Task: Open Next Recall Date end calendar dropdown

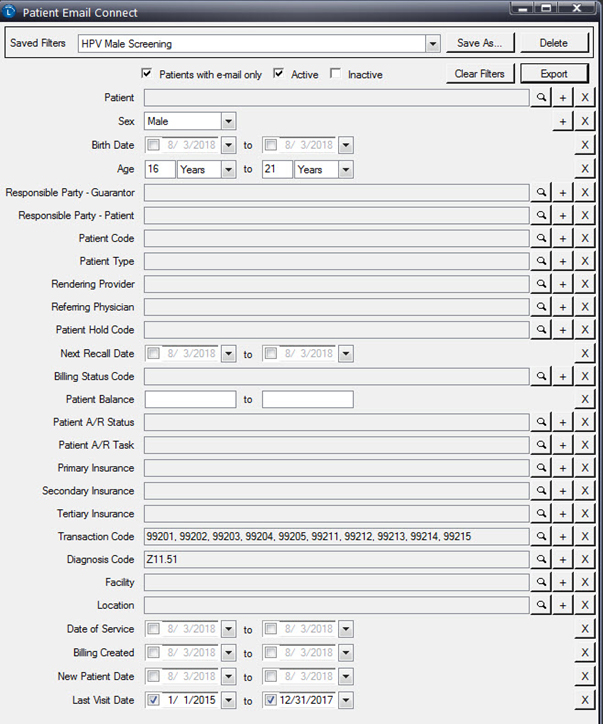Action: 346,354
